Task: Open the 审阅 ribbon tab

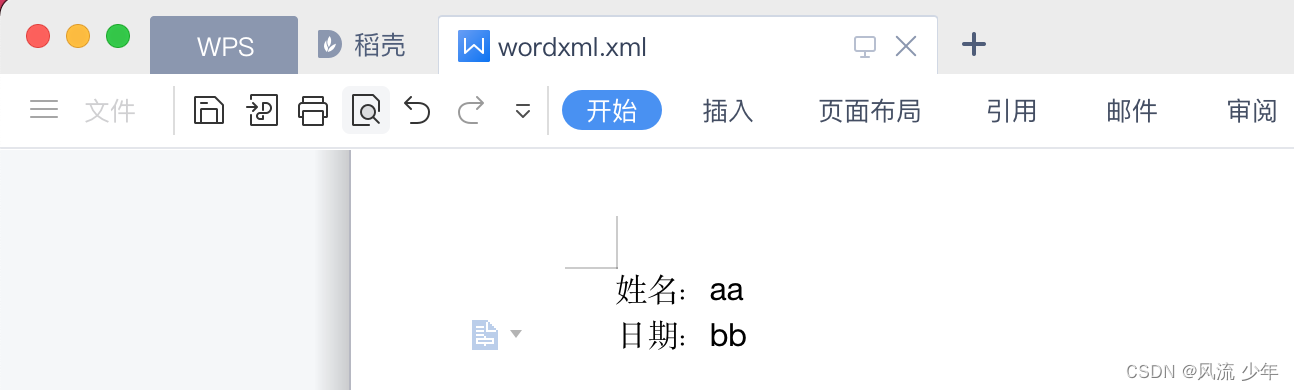Action: [x=1252, y=111]
